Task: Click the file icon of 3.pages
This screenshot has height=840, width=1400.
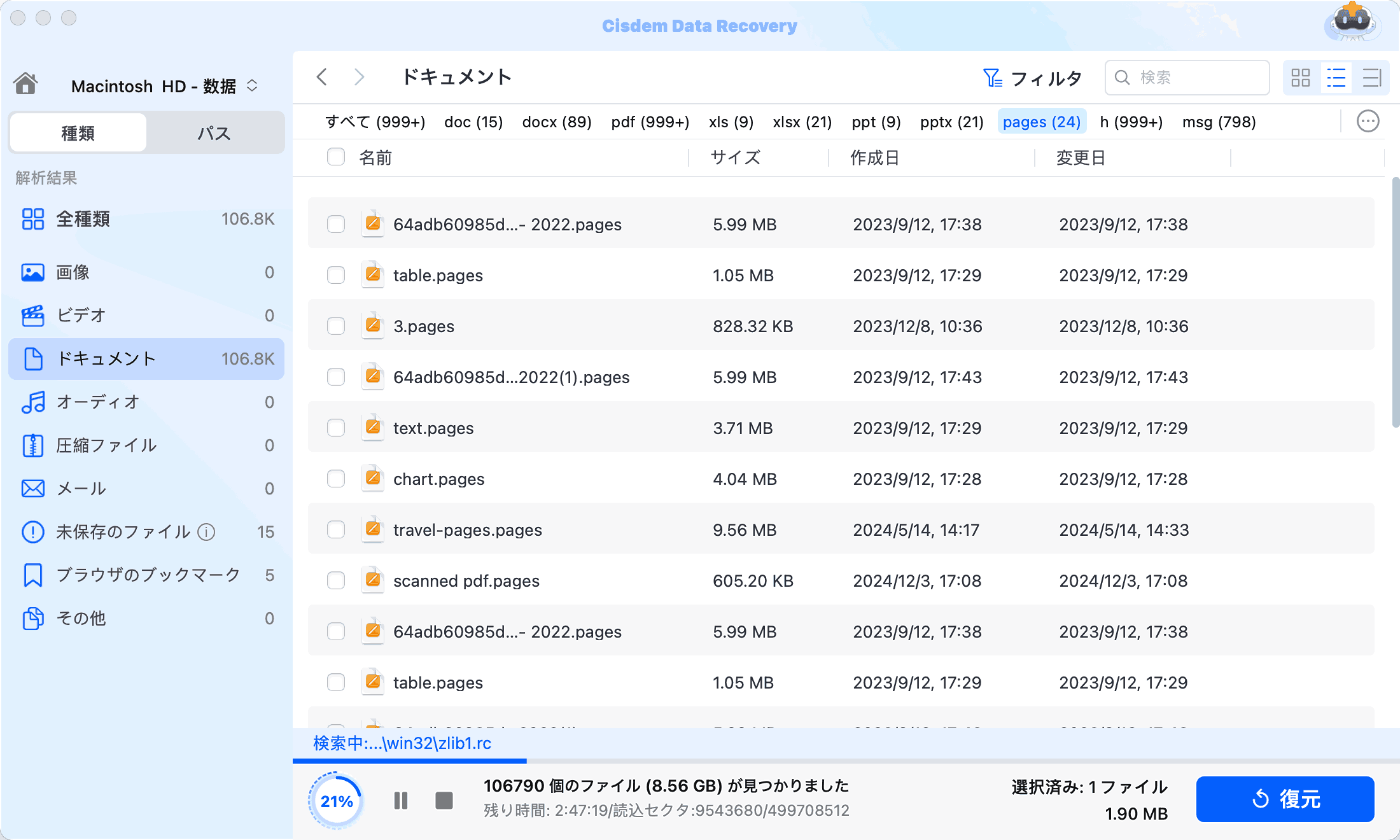Action: tap(373, 326)
